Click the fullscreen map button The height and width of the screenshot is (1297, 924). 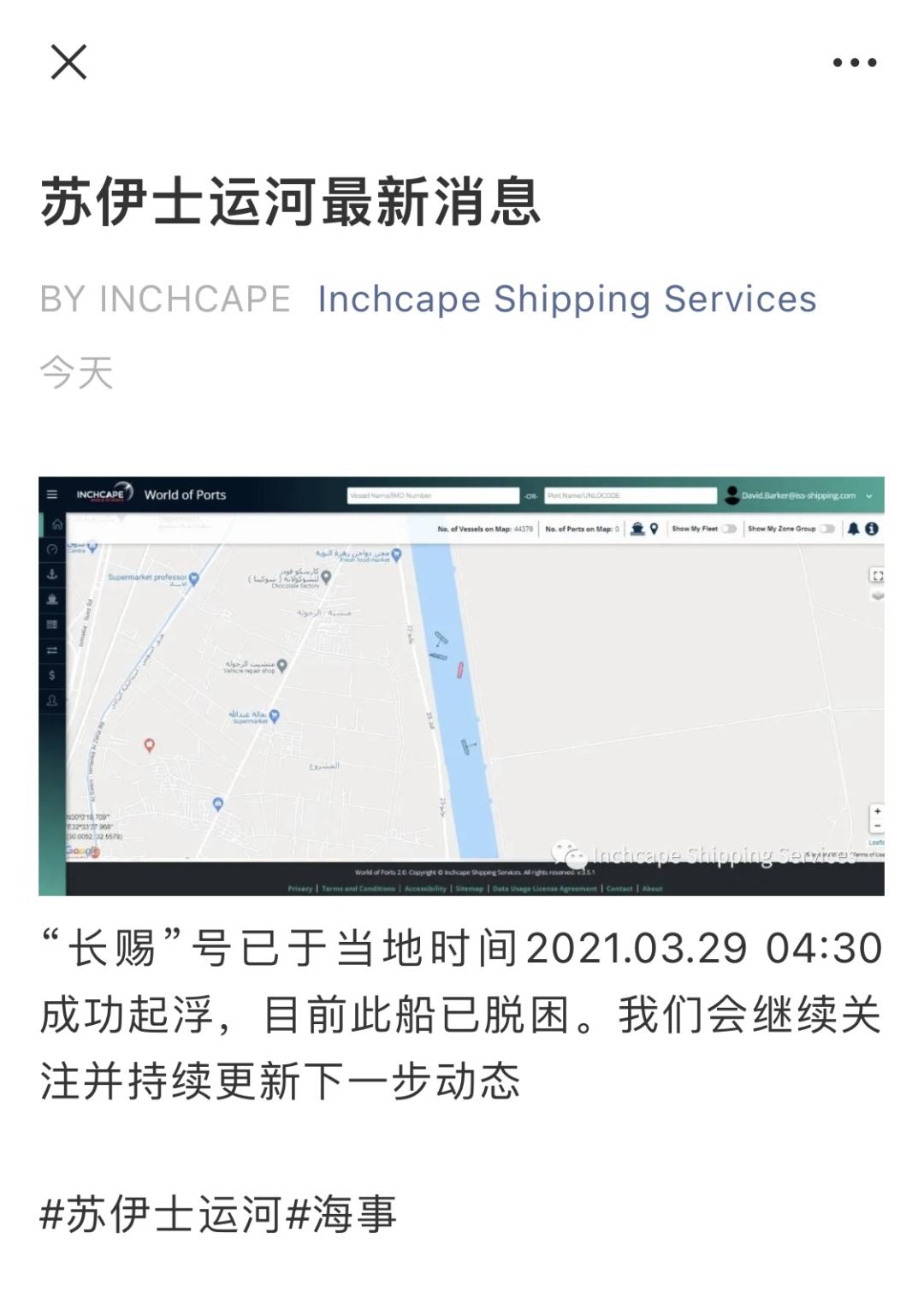tap(877, 576)
